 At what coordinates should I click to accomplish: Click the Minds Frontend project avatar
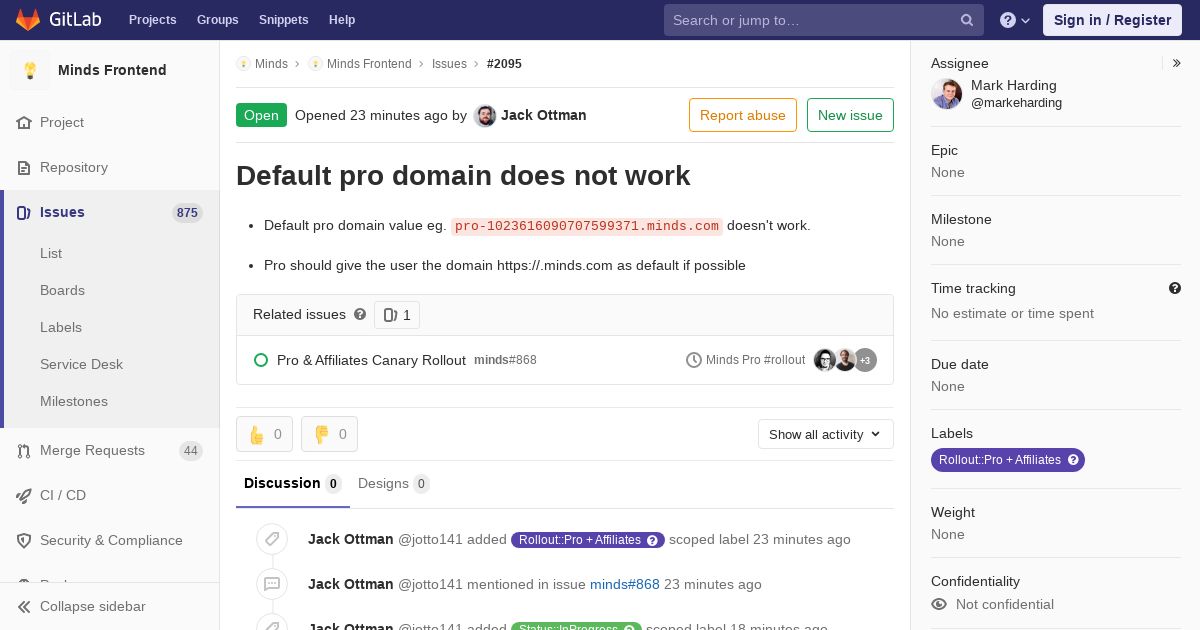coord(30,70)
